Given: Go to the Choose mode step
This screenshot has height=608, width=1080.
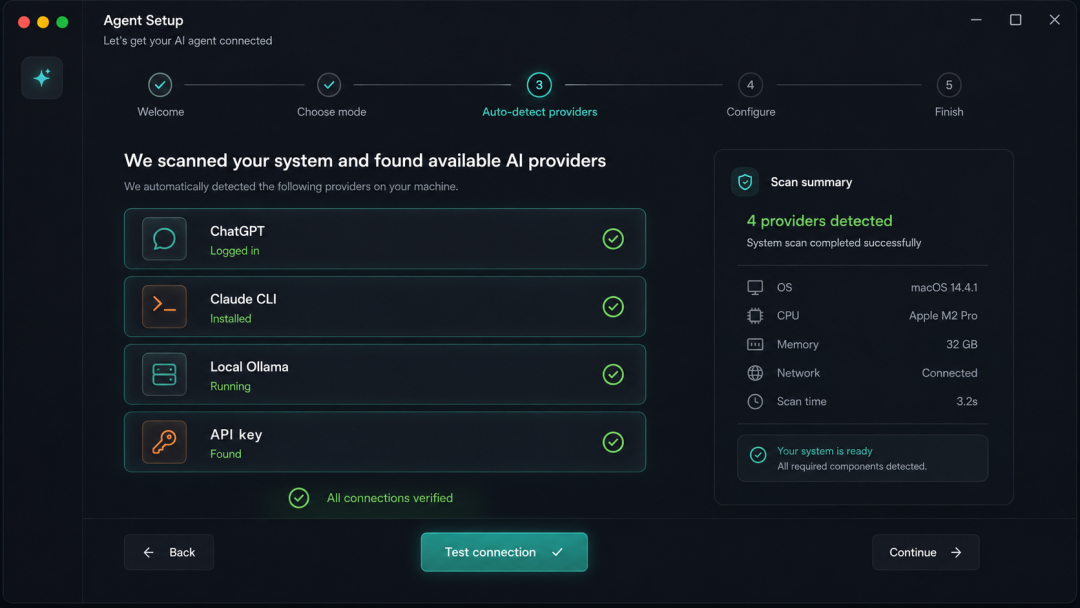Looking at the screenshot, I should click(329, 85).
